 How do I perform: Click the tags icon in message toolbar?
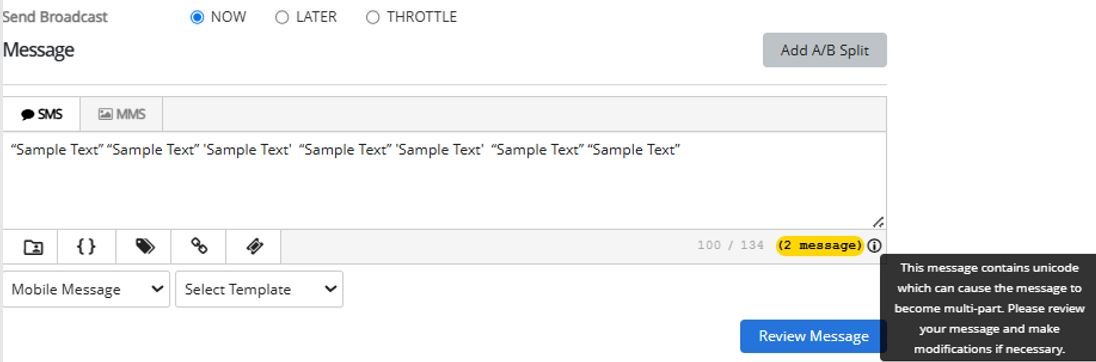pos(145,246)
